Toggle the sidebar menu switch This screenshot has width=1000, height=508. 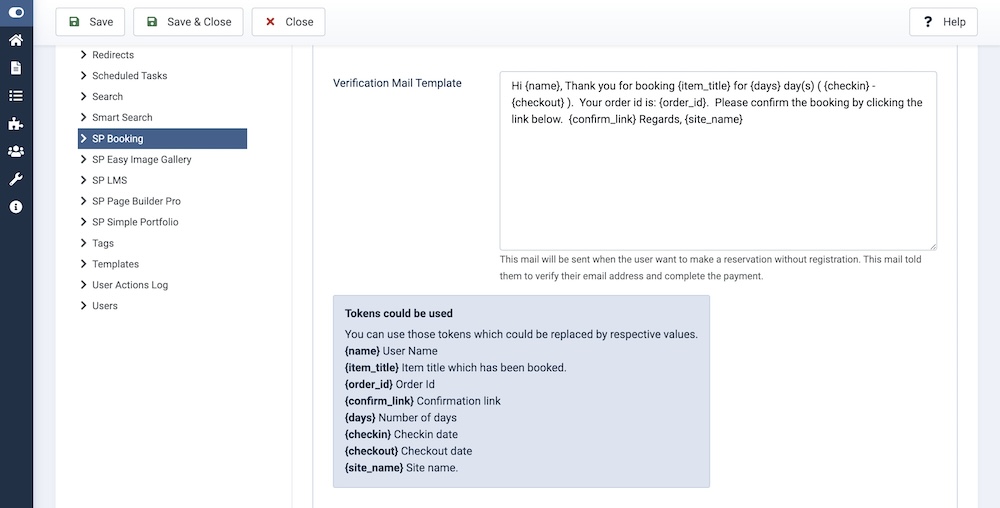click(x=16, y=13)
